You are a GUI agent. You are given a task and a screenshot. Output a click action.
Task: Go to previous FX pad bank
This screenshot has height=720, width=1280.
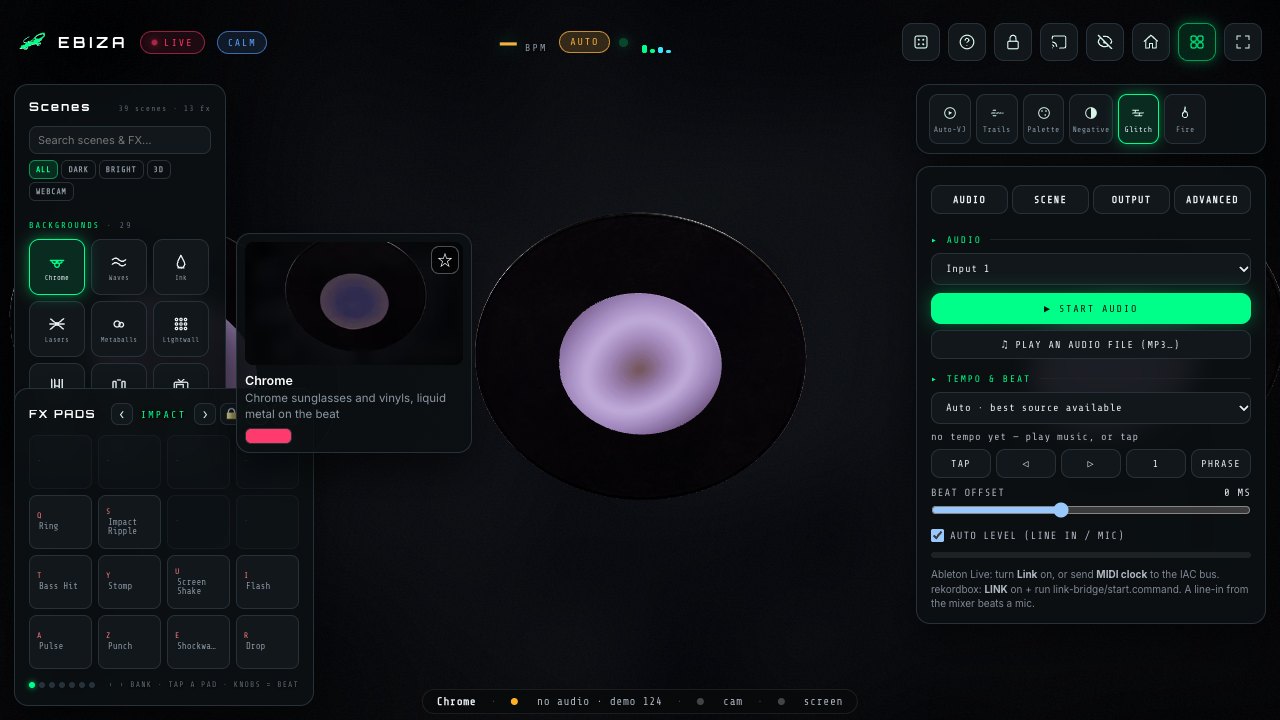[122, 414]
